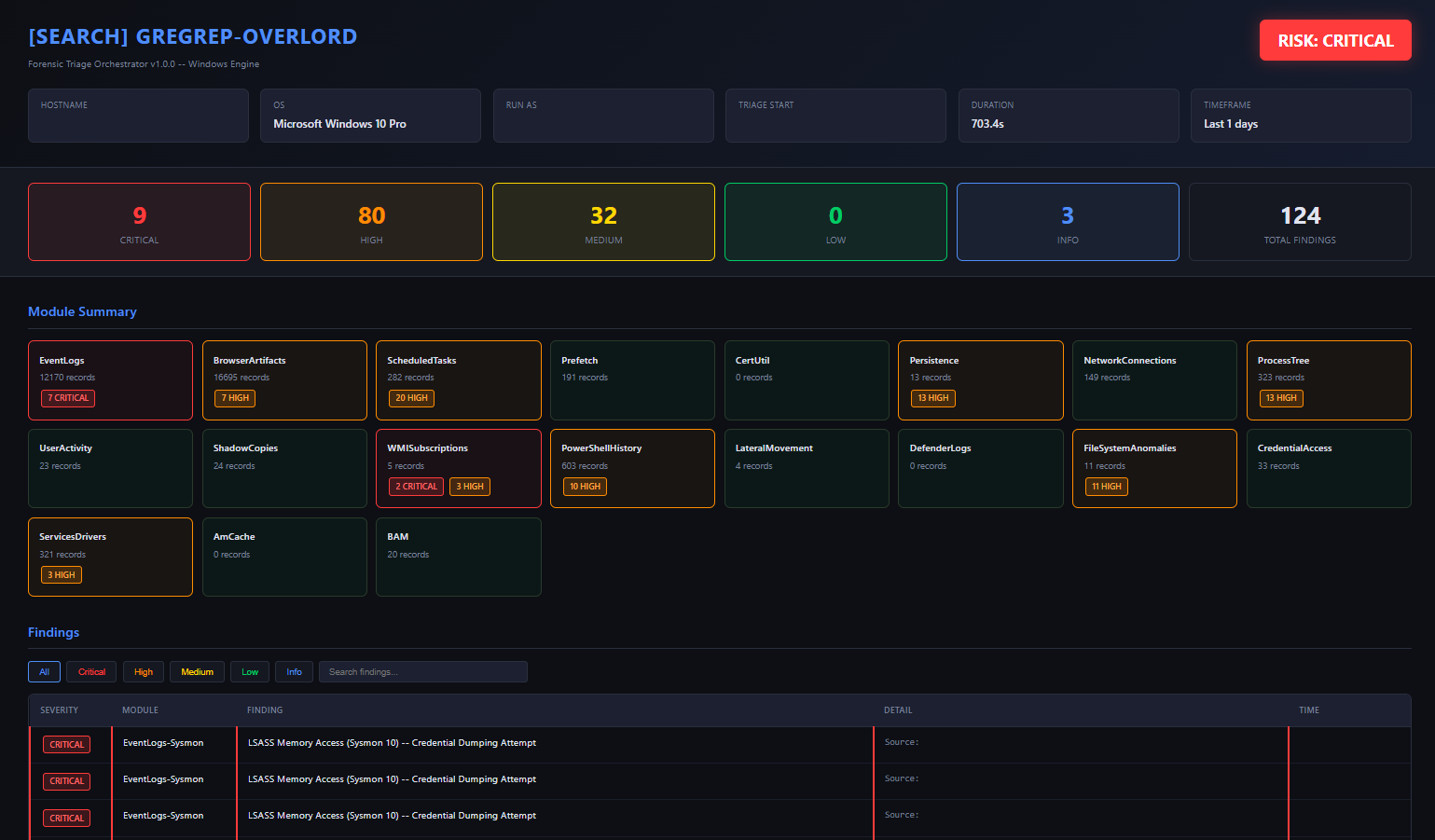
Task: Open the EventLogs module card
Action: coord(110,380)
